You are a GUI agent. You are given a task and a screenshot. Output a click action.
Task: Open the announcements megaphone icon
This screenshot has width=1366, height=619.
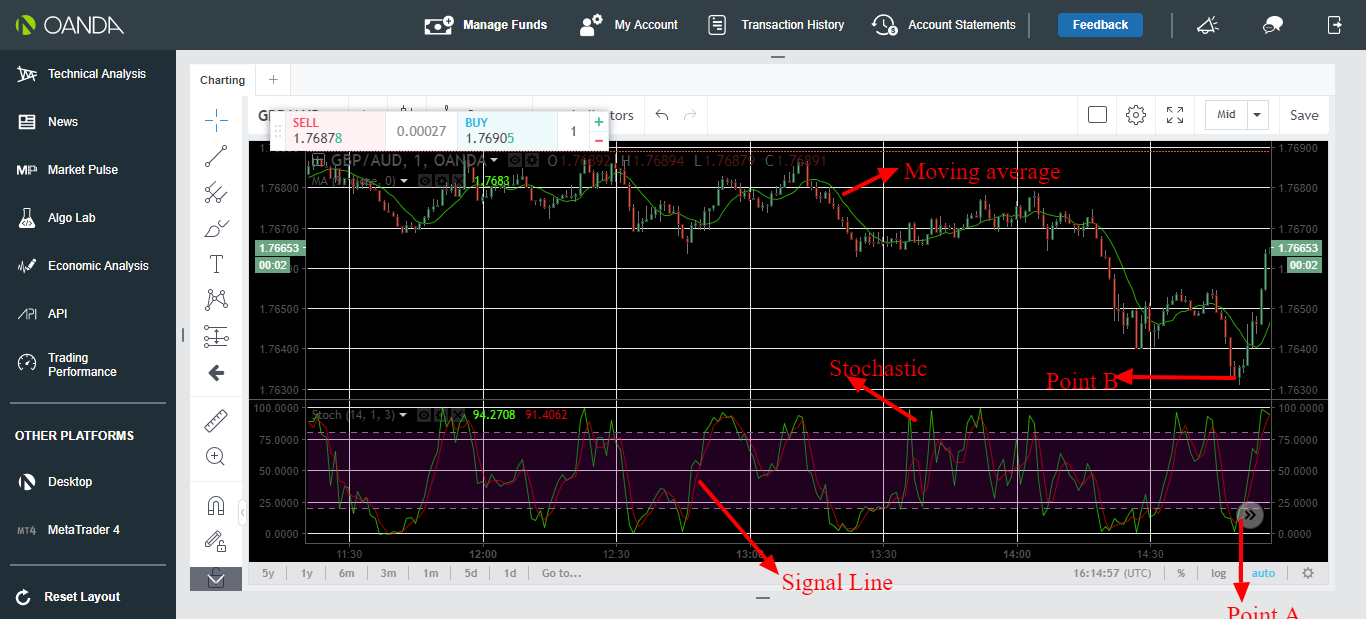click(1207, 25)
